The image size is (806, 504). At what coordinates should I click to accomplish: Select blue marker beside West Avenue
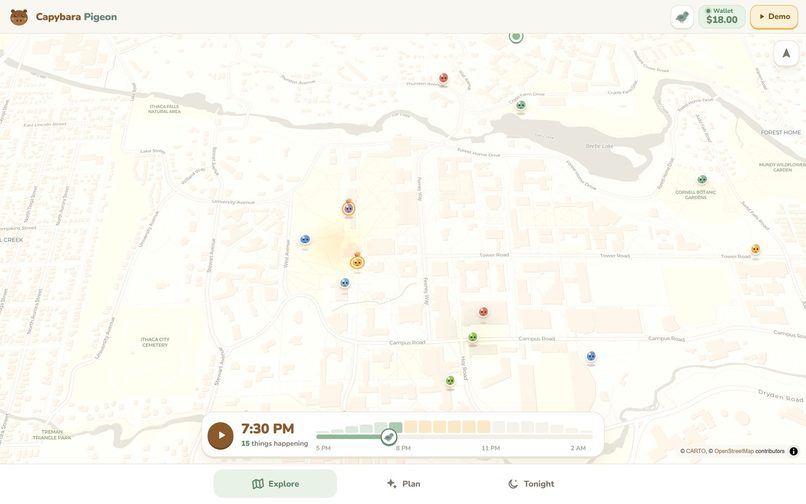(305, 239)
